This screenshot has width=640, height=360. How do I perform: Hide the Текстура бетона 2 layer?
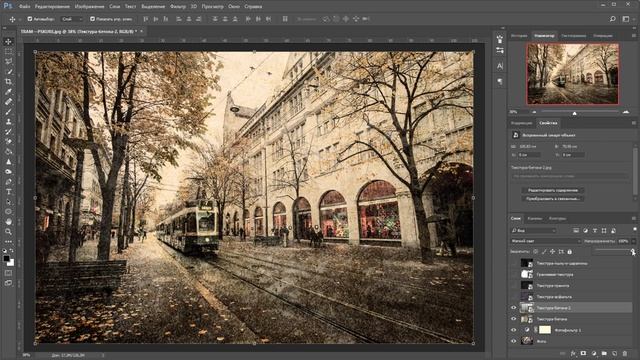point(513,308)
